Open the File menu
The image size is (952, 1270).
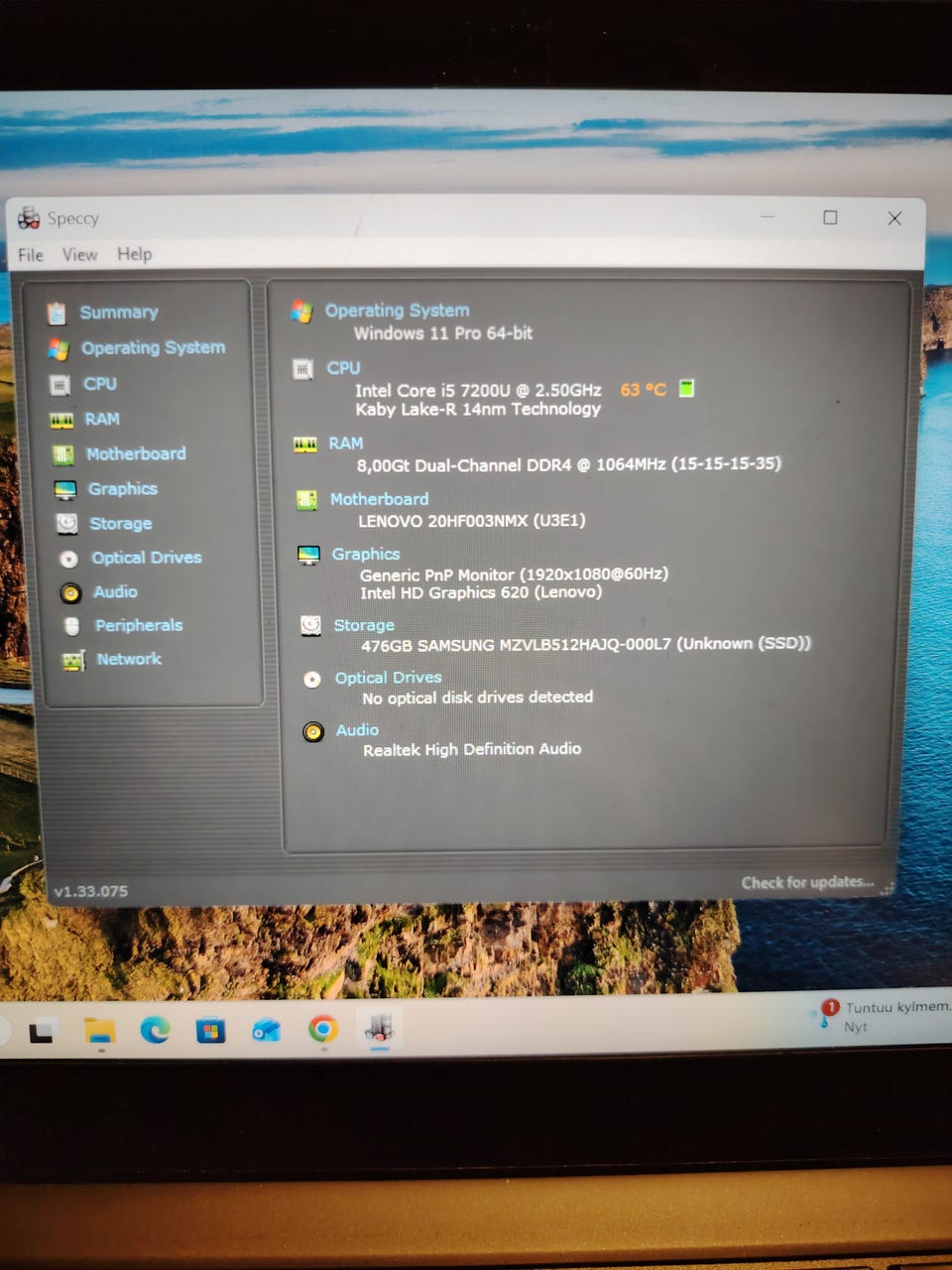click(31, 255)
